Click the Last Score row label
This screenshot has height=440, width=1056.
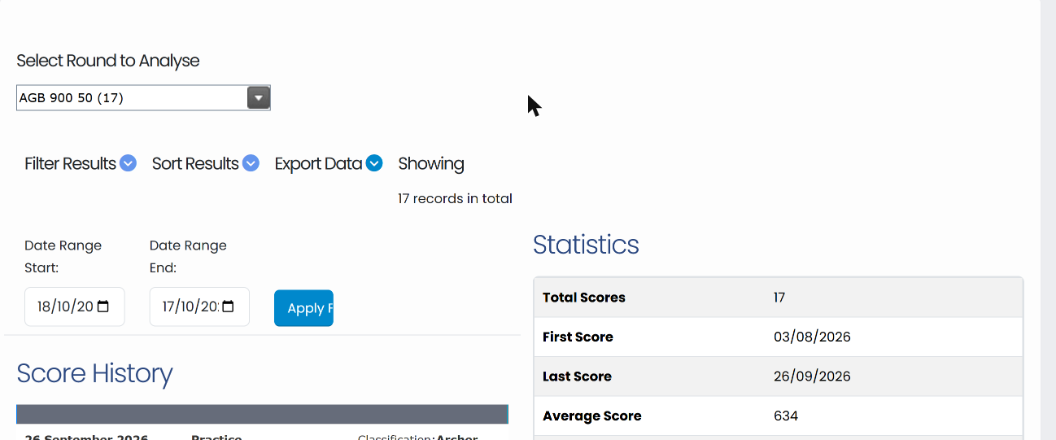click(577, 377)
